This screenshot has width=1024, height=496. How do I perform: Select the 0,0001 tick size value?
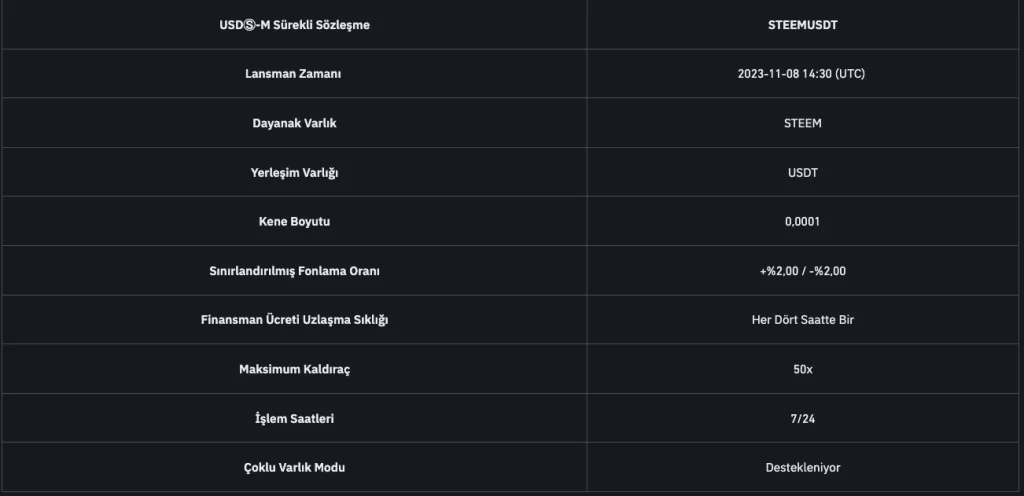(x=802, y=221)
